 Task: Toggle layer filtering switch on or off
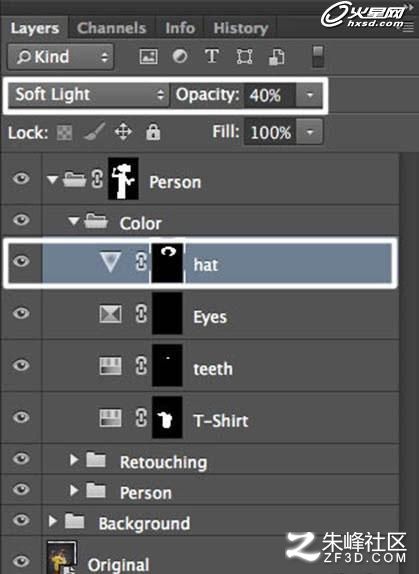(318, 56)
